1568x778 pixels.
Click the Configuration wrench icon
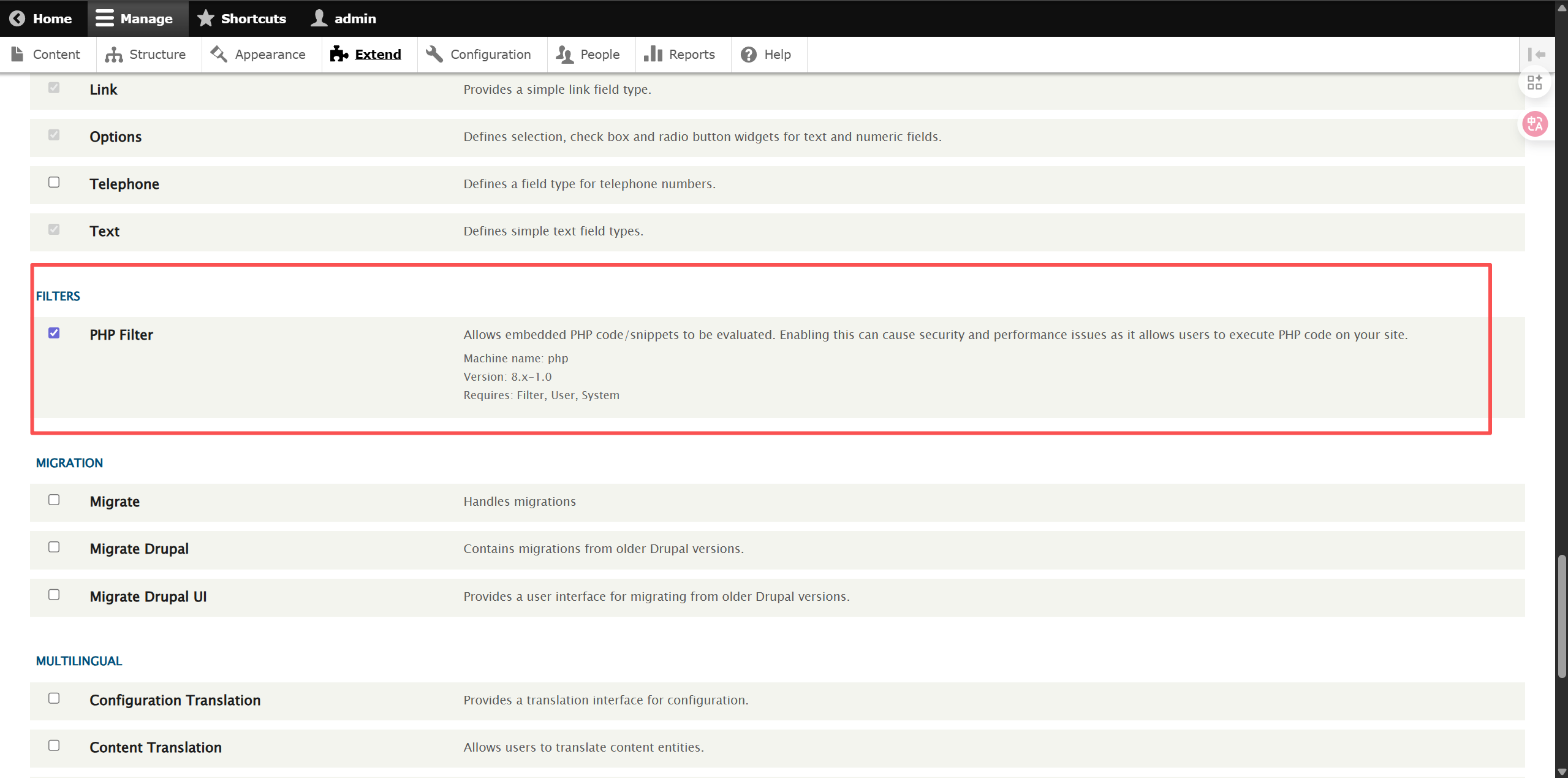click(434, 54)
